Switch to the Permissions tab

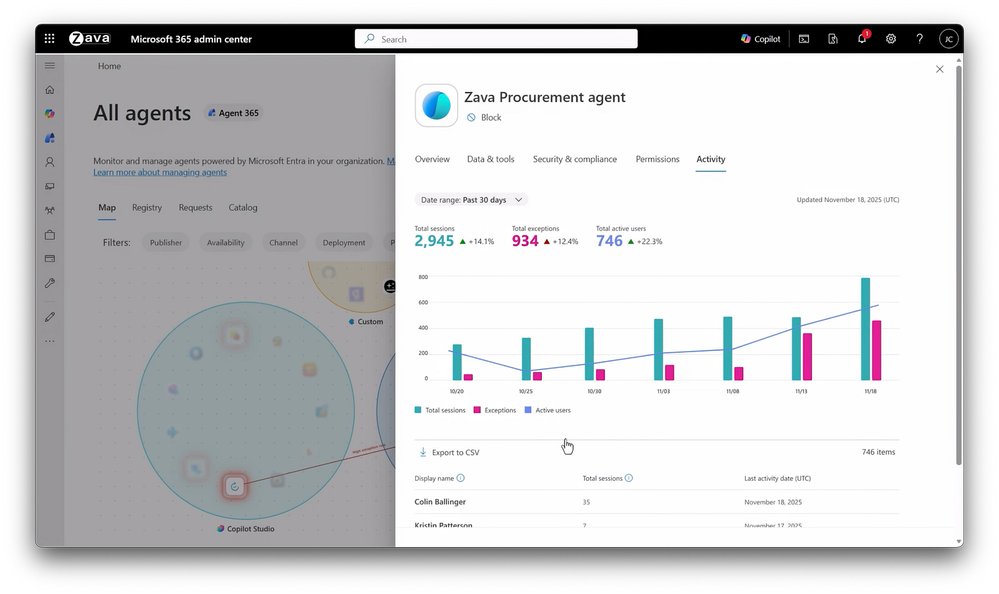[x=657, y=159]
